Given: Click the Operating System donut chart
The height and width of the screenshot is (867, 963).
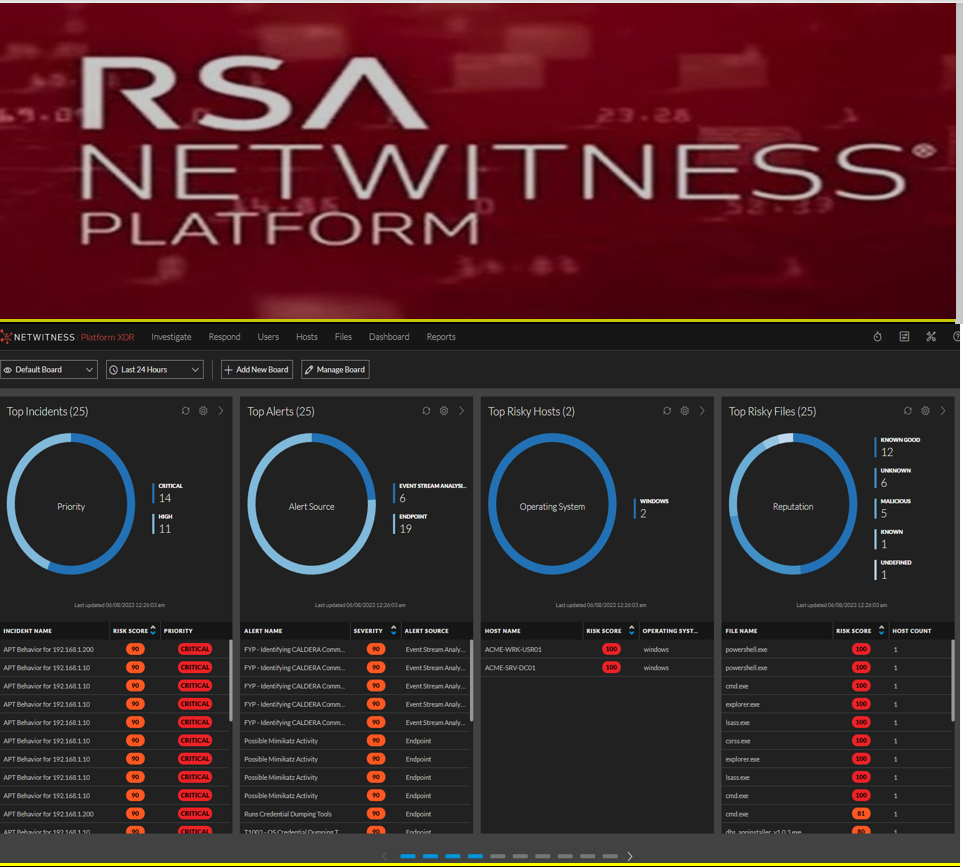Looking at the screenshot, I should coord(553,504).
